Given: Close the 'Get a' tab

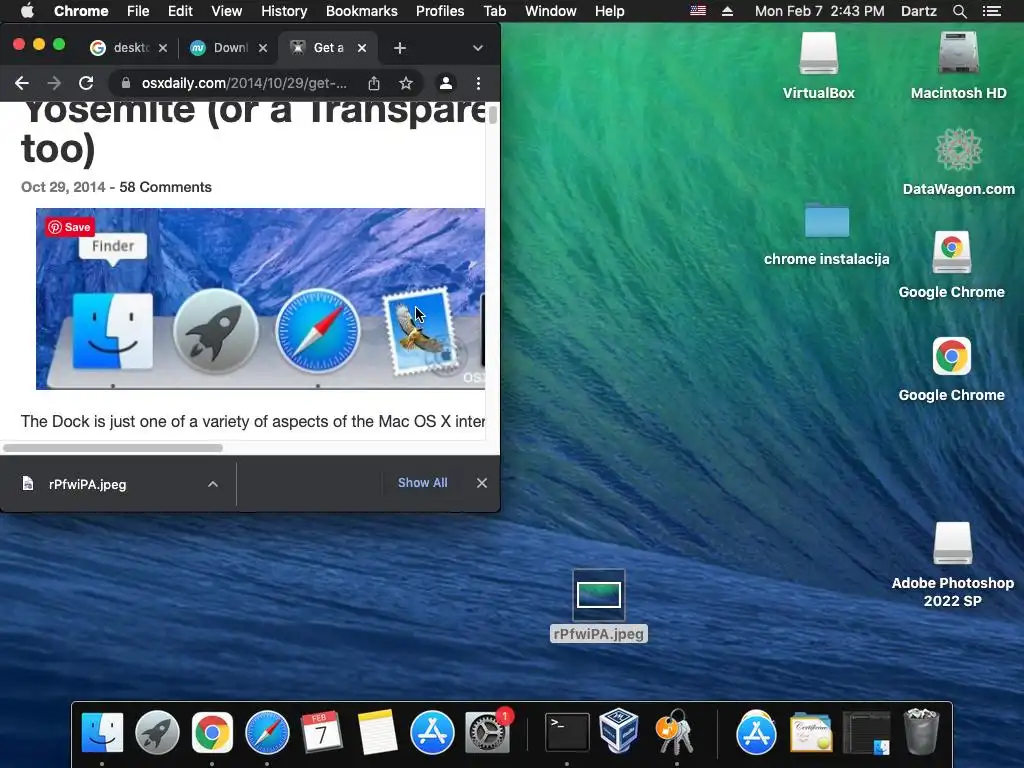Looking at the screenshot, I should [362, 48].
